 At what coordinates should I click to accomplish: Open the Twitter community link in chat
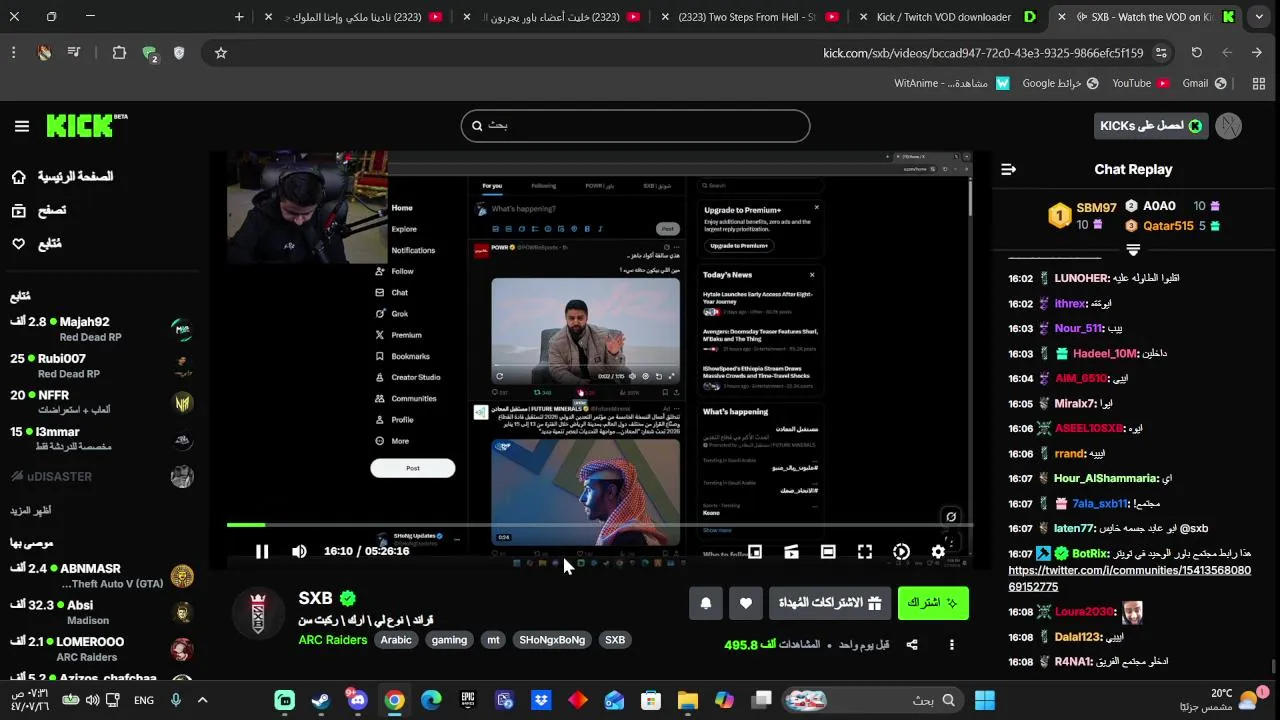(x=1129, y=578)
